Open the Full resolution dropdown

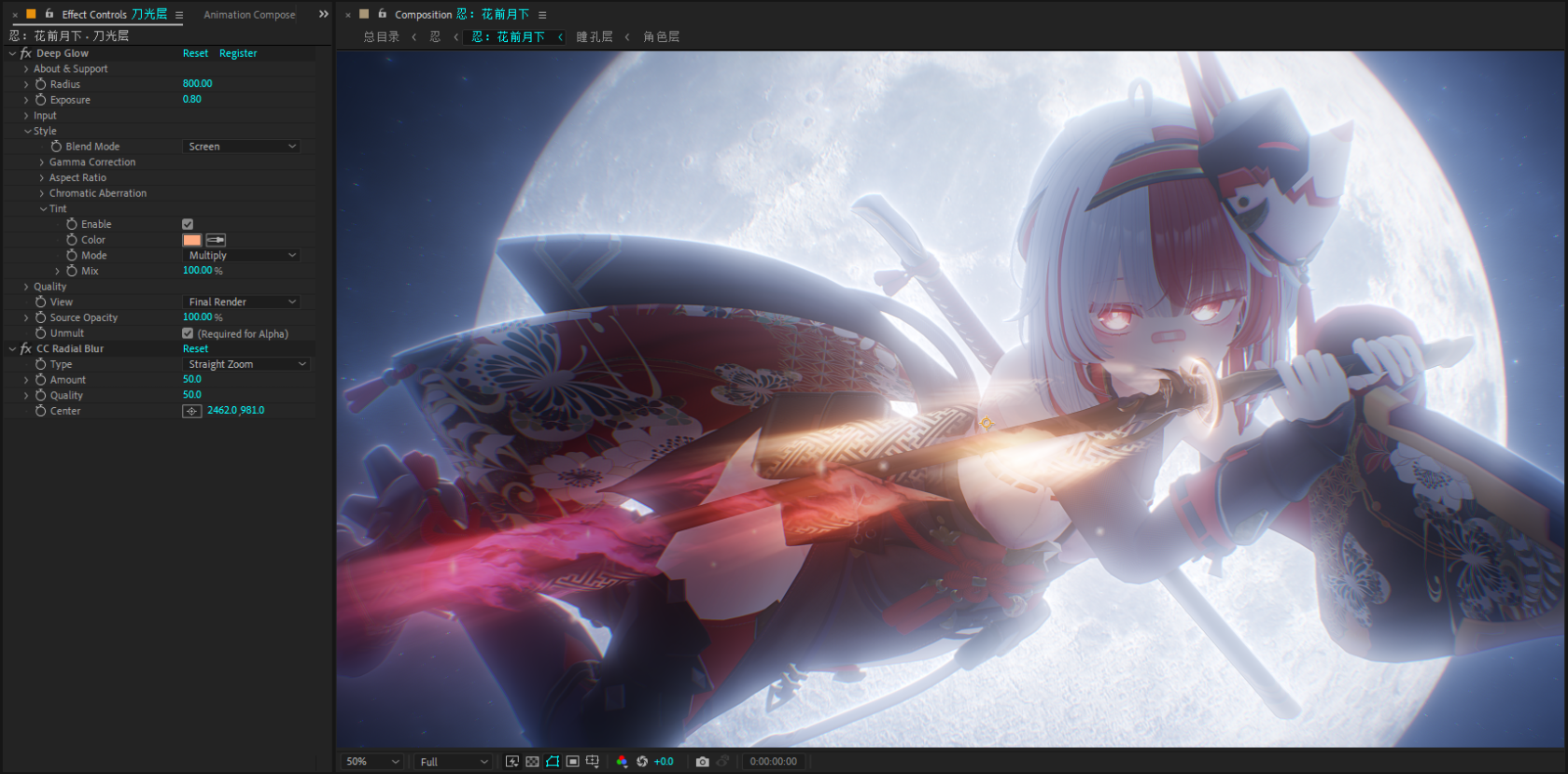454,762
